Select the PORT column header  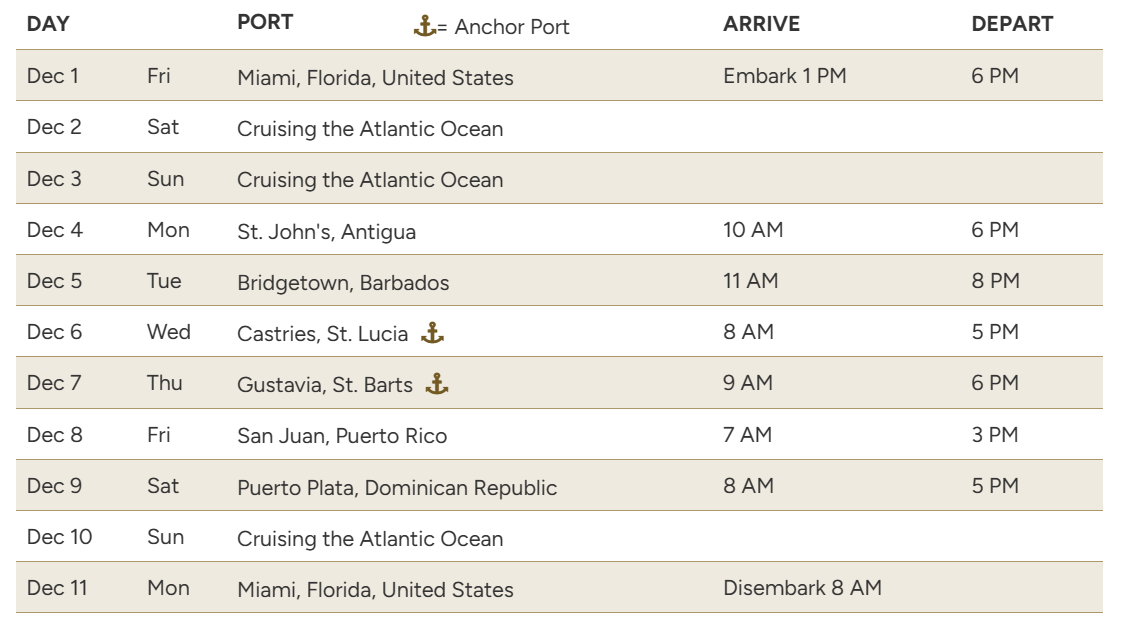(x=265, y=22)
